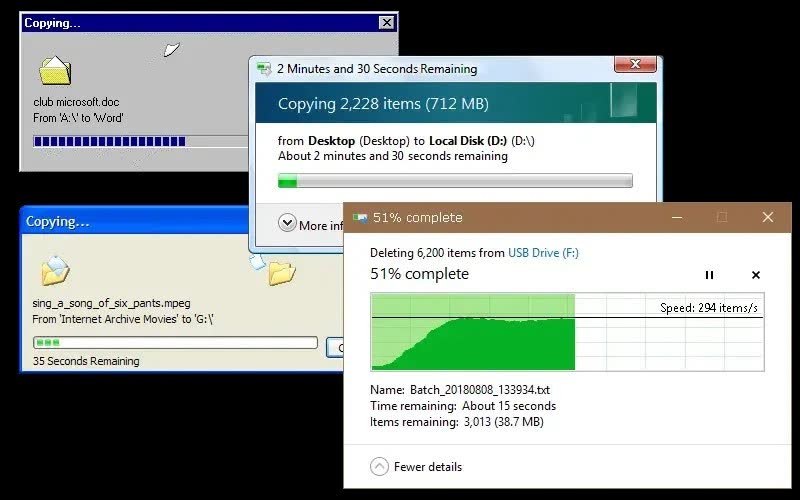Click the 51% complete title bar icon

coord(360,218)
